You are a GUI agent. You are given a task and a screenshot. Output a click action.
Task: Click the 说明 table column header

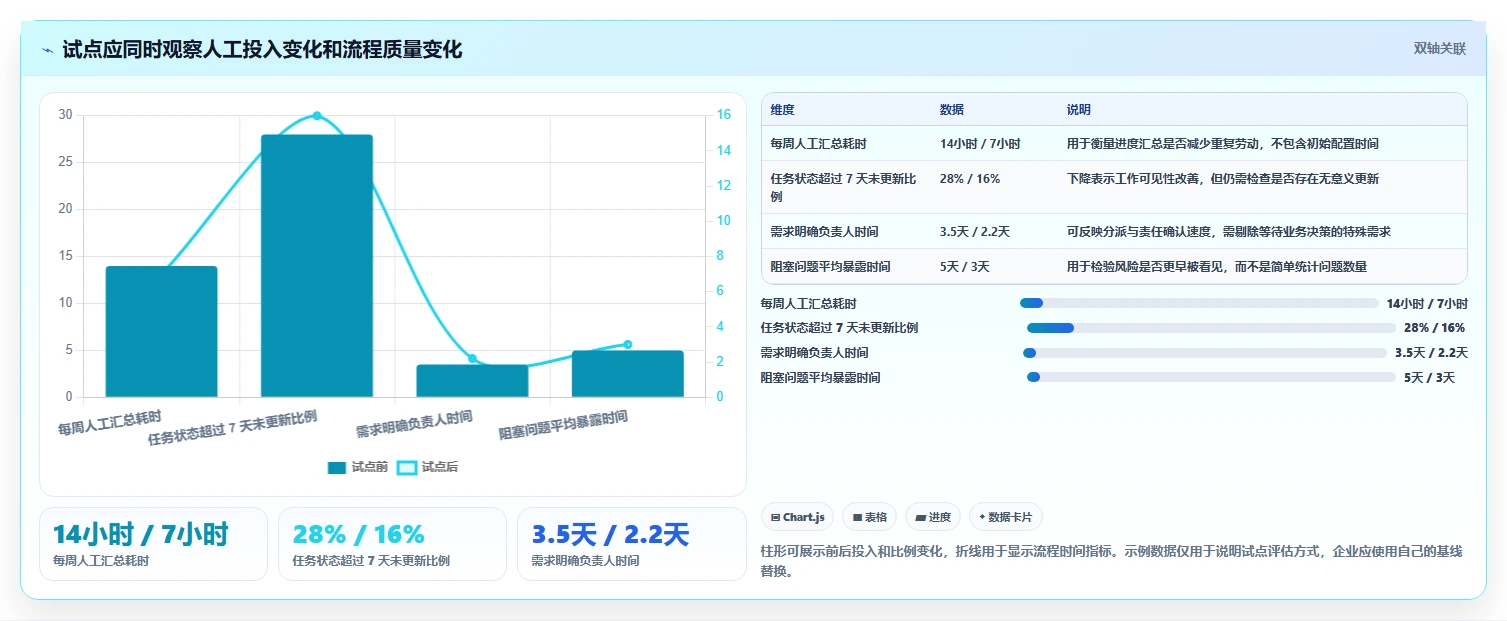[x=1079, y=110]
